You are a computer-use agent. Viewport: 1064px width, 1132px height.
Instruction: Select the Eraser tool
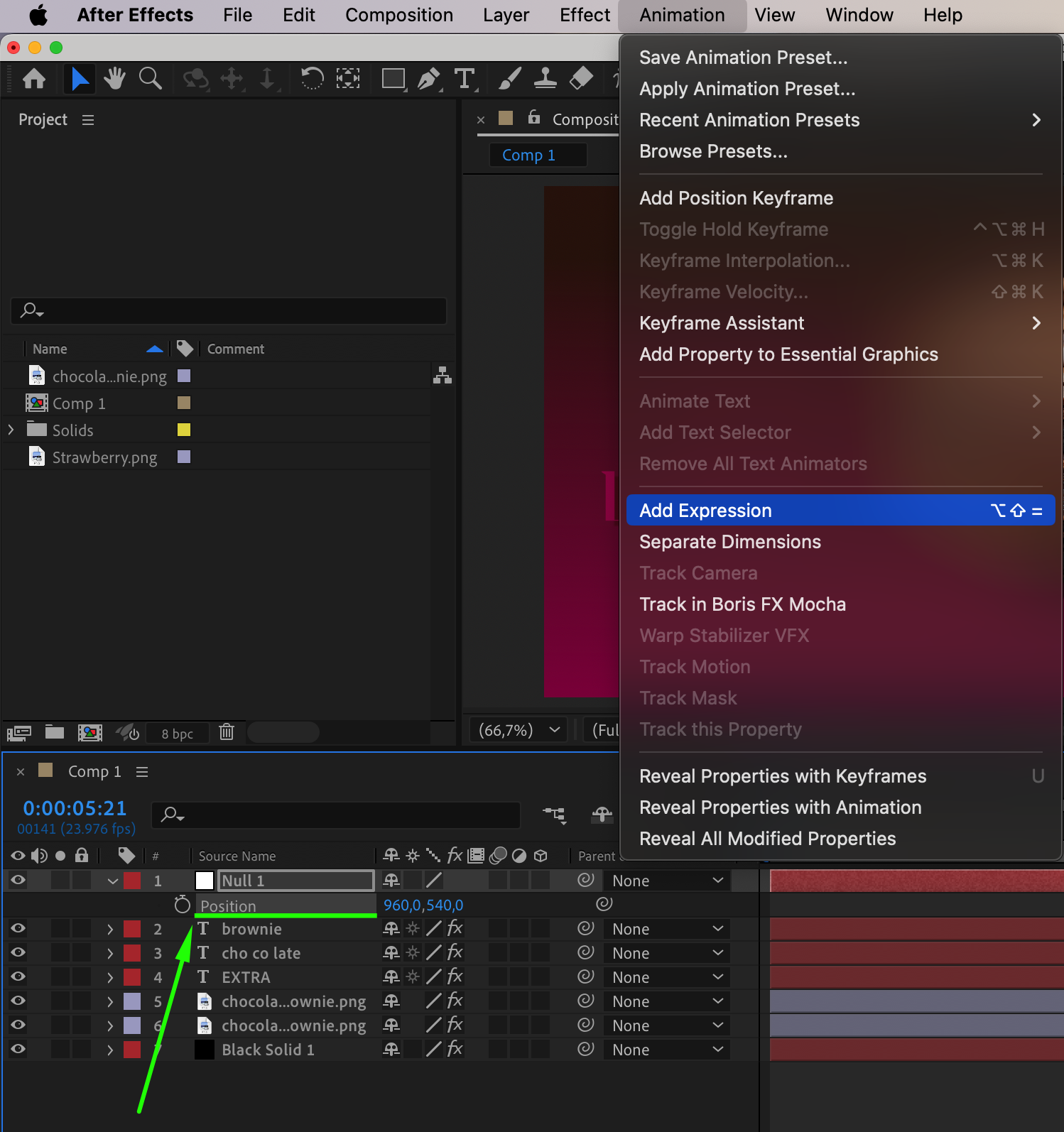point(581,78)
